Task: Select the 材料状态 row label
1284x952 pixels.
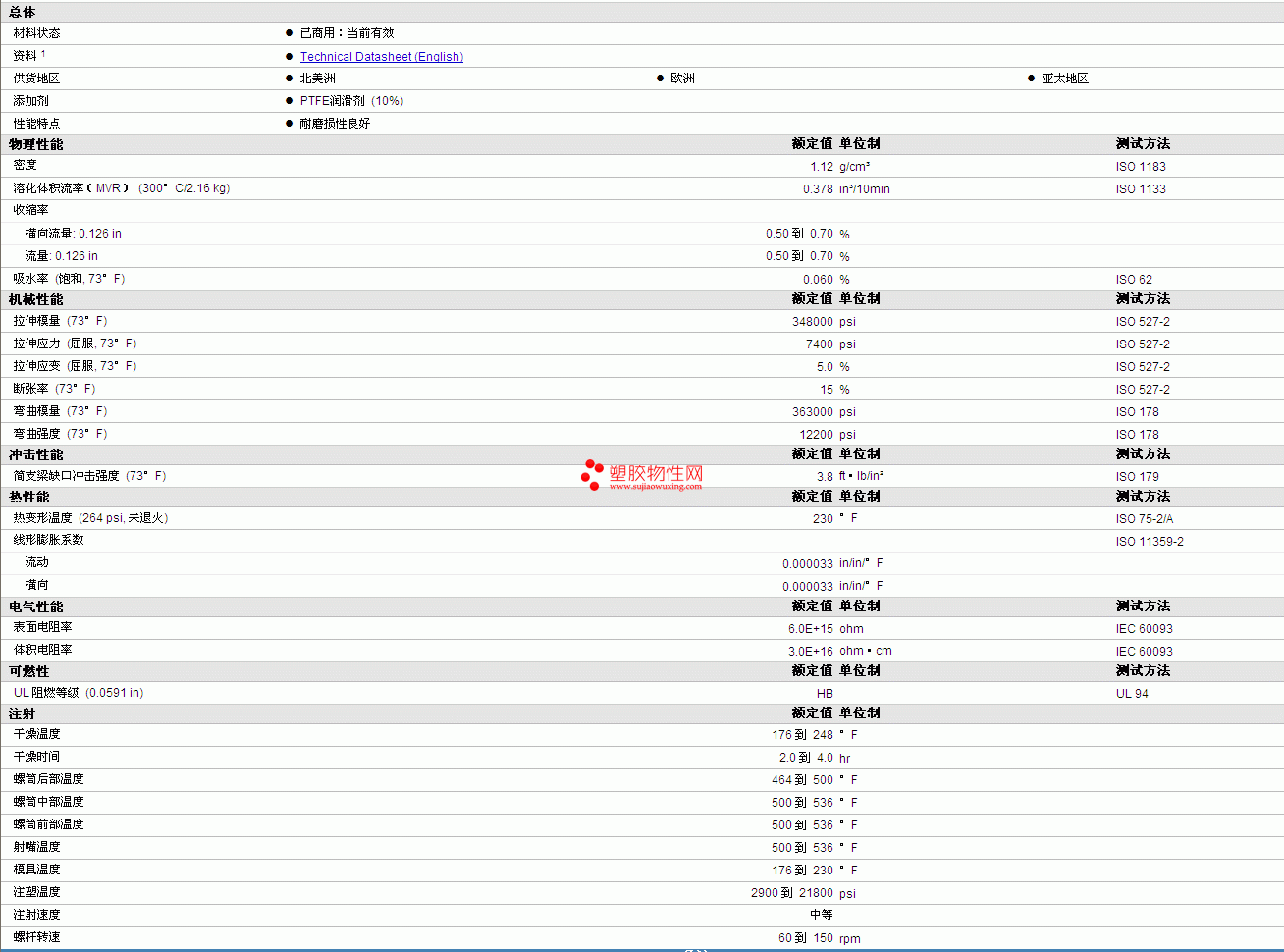Action: pyautogui.click(x=36, y=33)
